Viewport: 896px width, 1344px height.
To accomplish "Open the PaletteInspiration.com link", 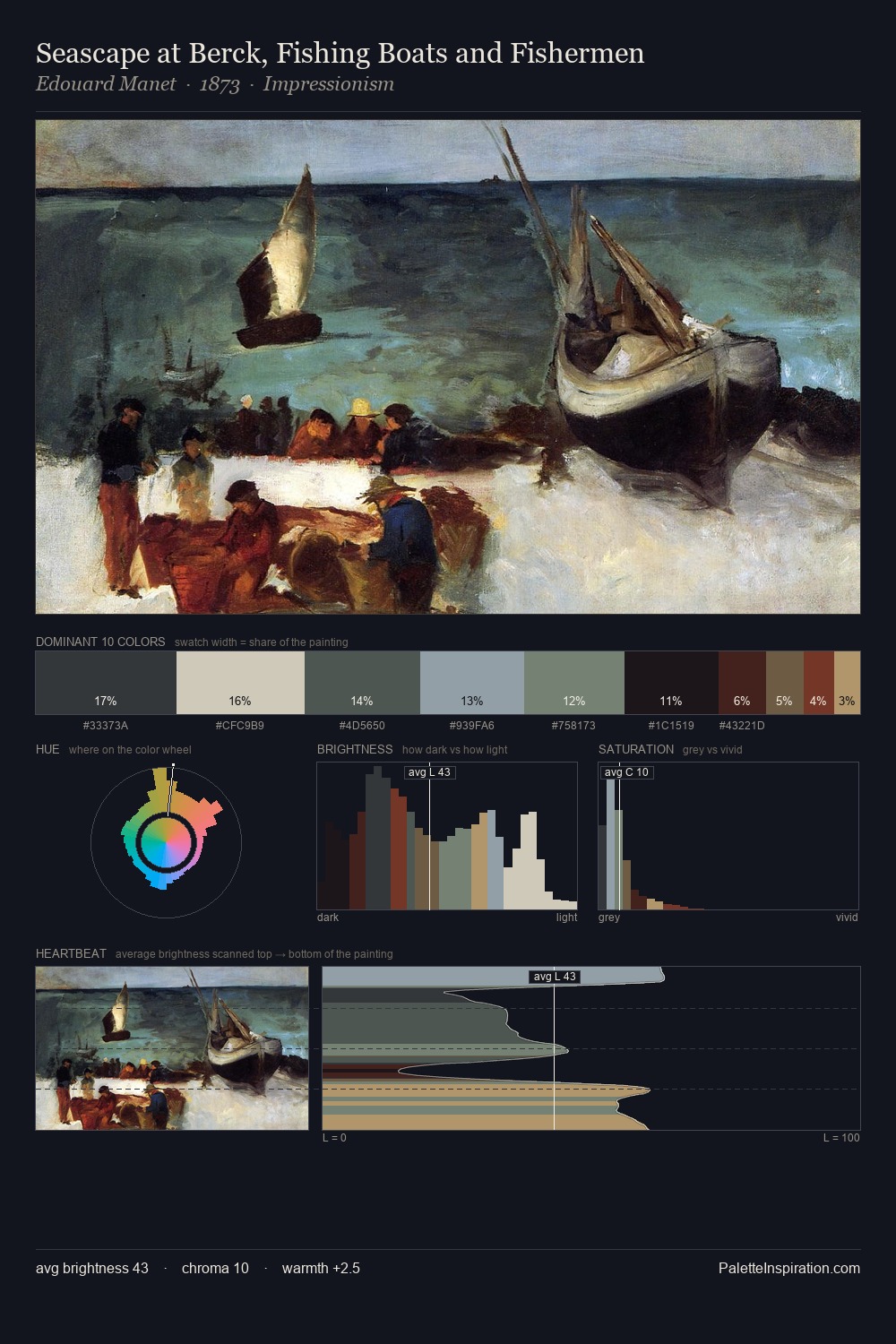I will [789, 1268].
